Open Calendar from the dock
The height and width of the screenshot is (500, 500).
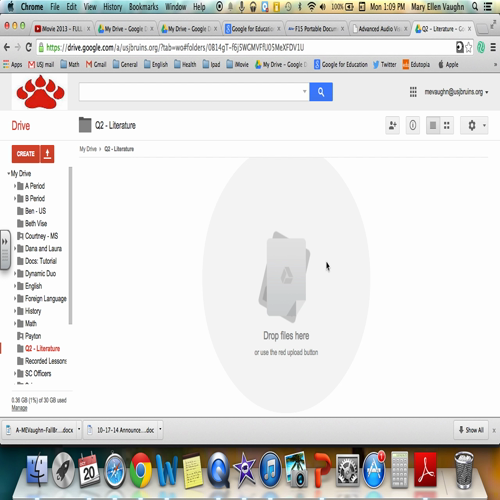point(89,470)
